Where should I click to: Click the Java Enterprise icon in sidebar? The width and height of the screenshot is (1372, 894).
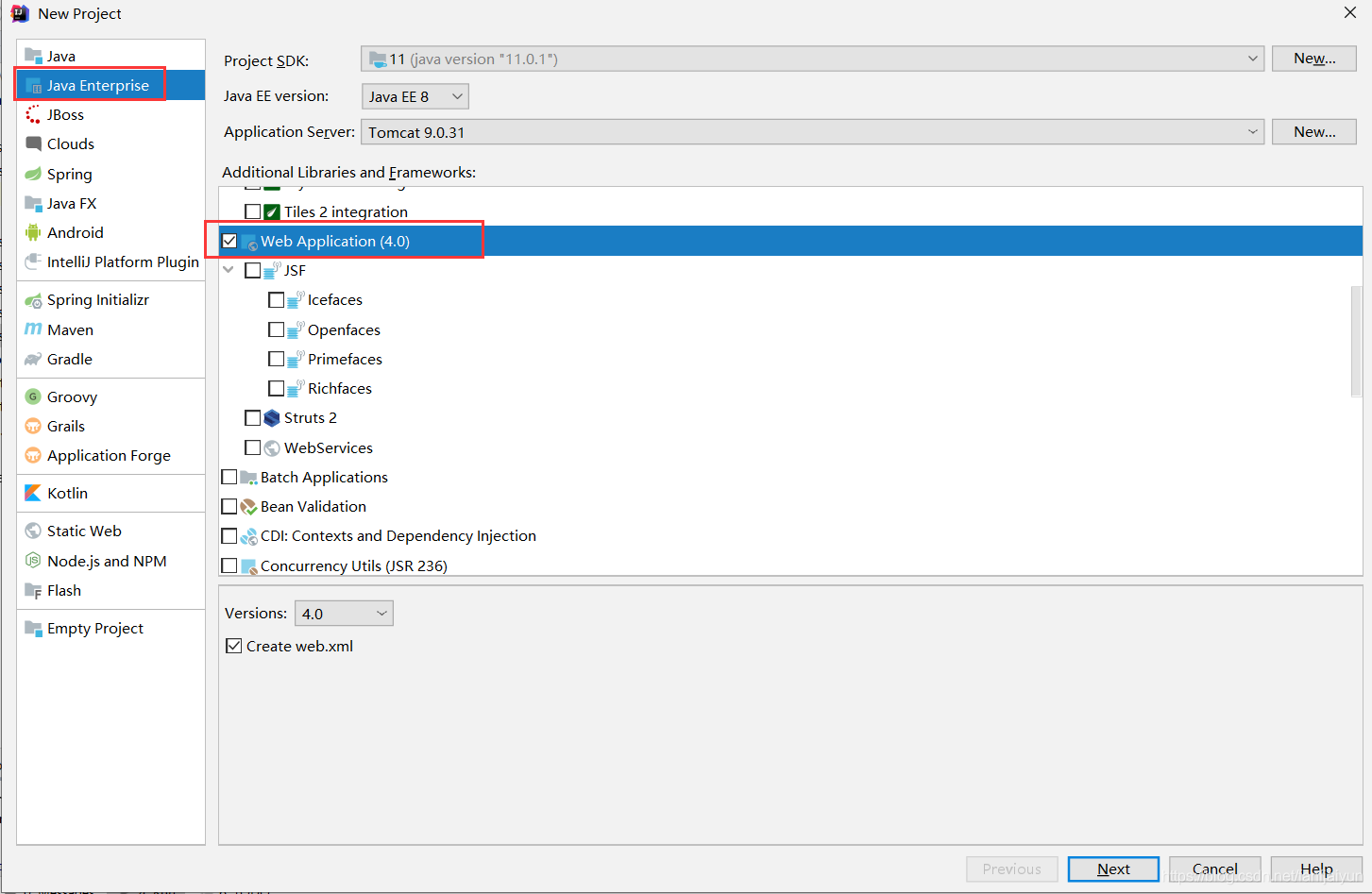click(33, 85)
